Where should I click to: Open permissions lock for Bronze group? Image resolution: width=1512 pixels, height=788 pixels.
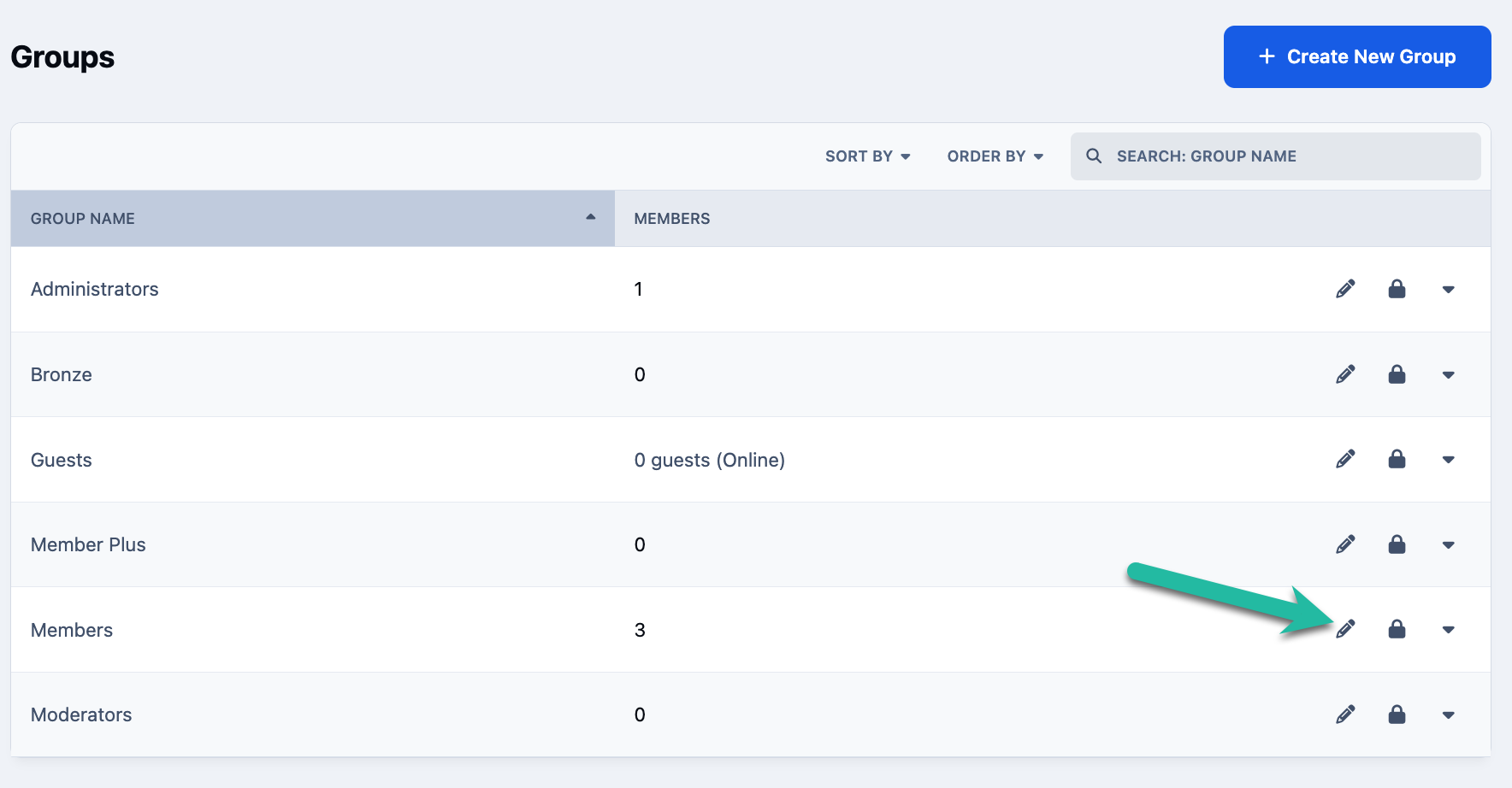click(1397, 374)
